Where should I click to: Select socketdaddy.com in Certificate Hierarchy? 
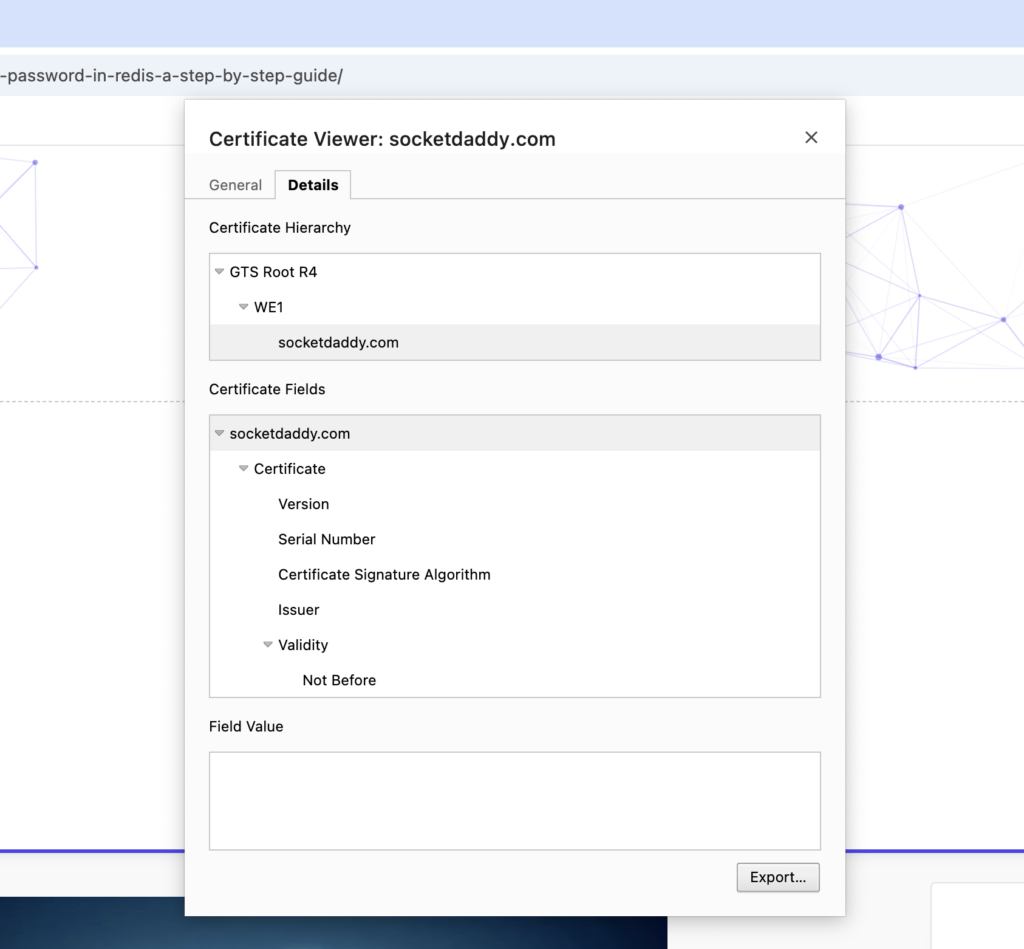coord(515,342)
